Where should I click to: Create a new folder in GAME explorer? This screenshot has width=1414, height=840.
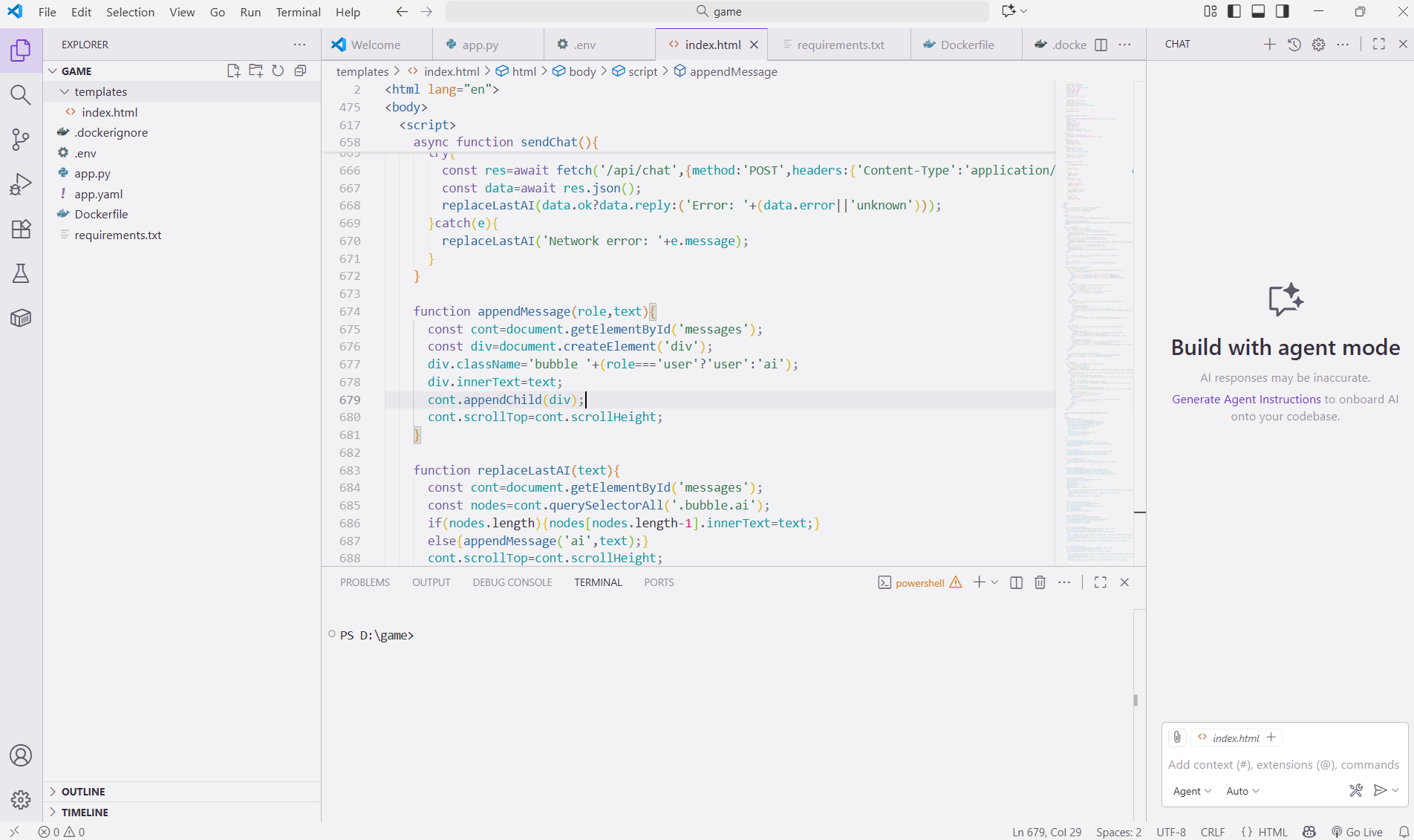(256, 71)
